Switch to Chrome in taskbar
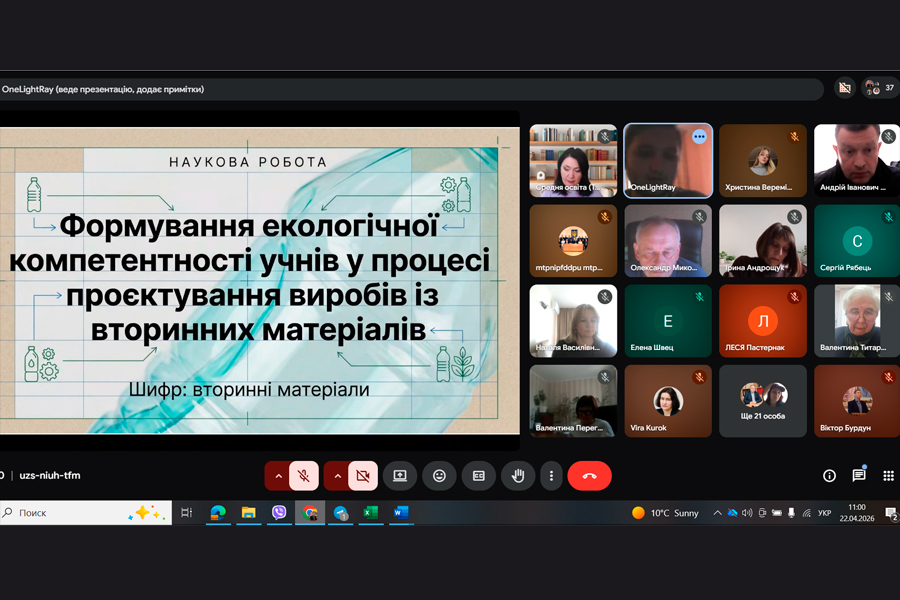 (310, 513)
